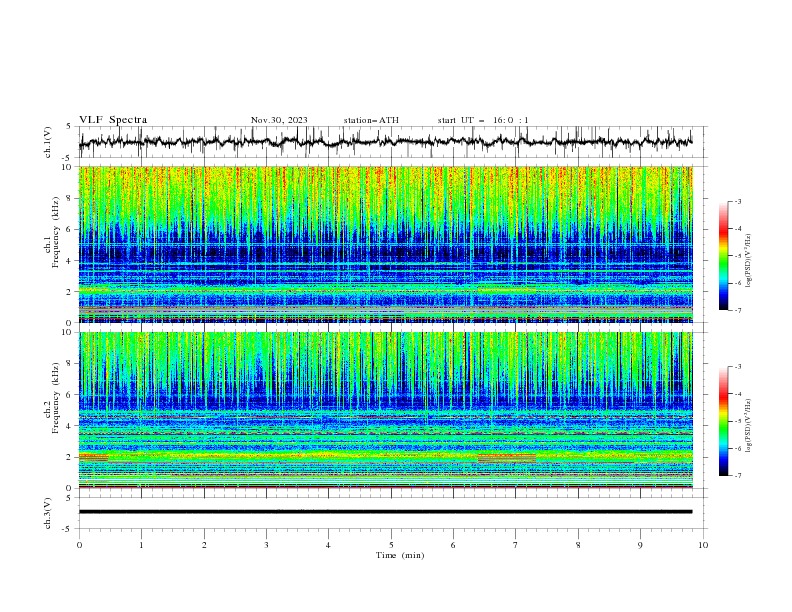This screenshot has width=792, height=612.
Task: Click the log(PSD) label beside ch.2 color bar
Action: [x=749, y=425]
